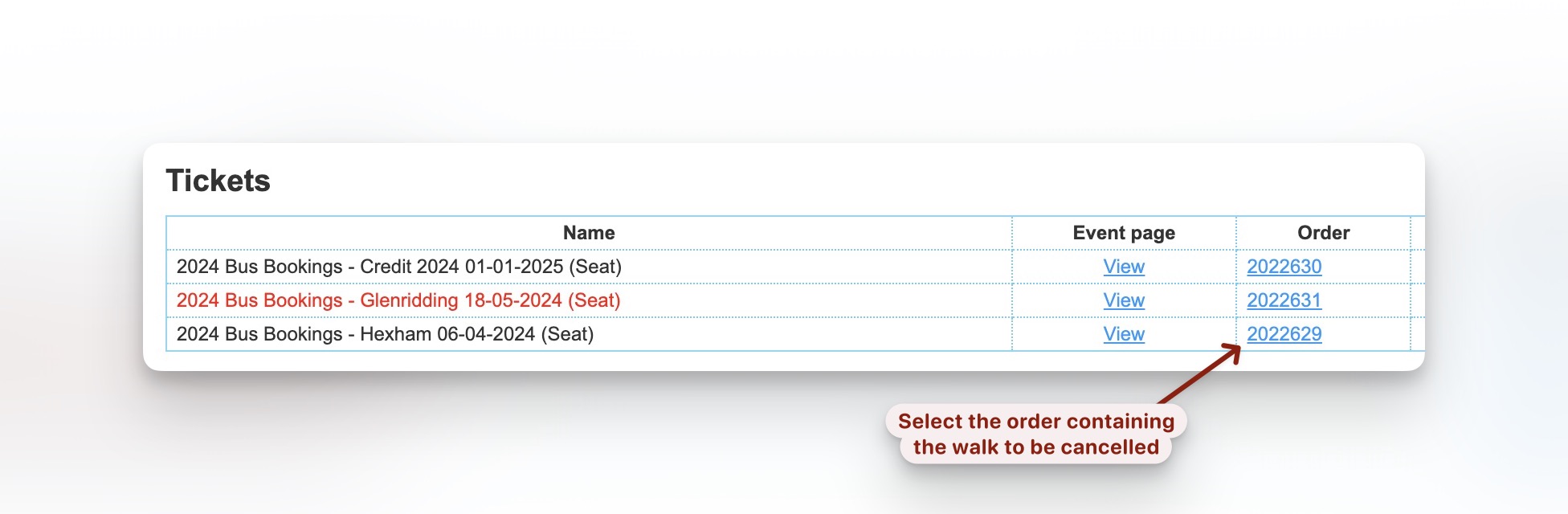Screen dimensions: 1568x514
Task: Open order 2022630 for the Credit booking
Action: click(x=1284, y=266)
